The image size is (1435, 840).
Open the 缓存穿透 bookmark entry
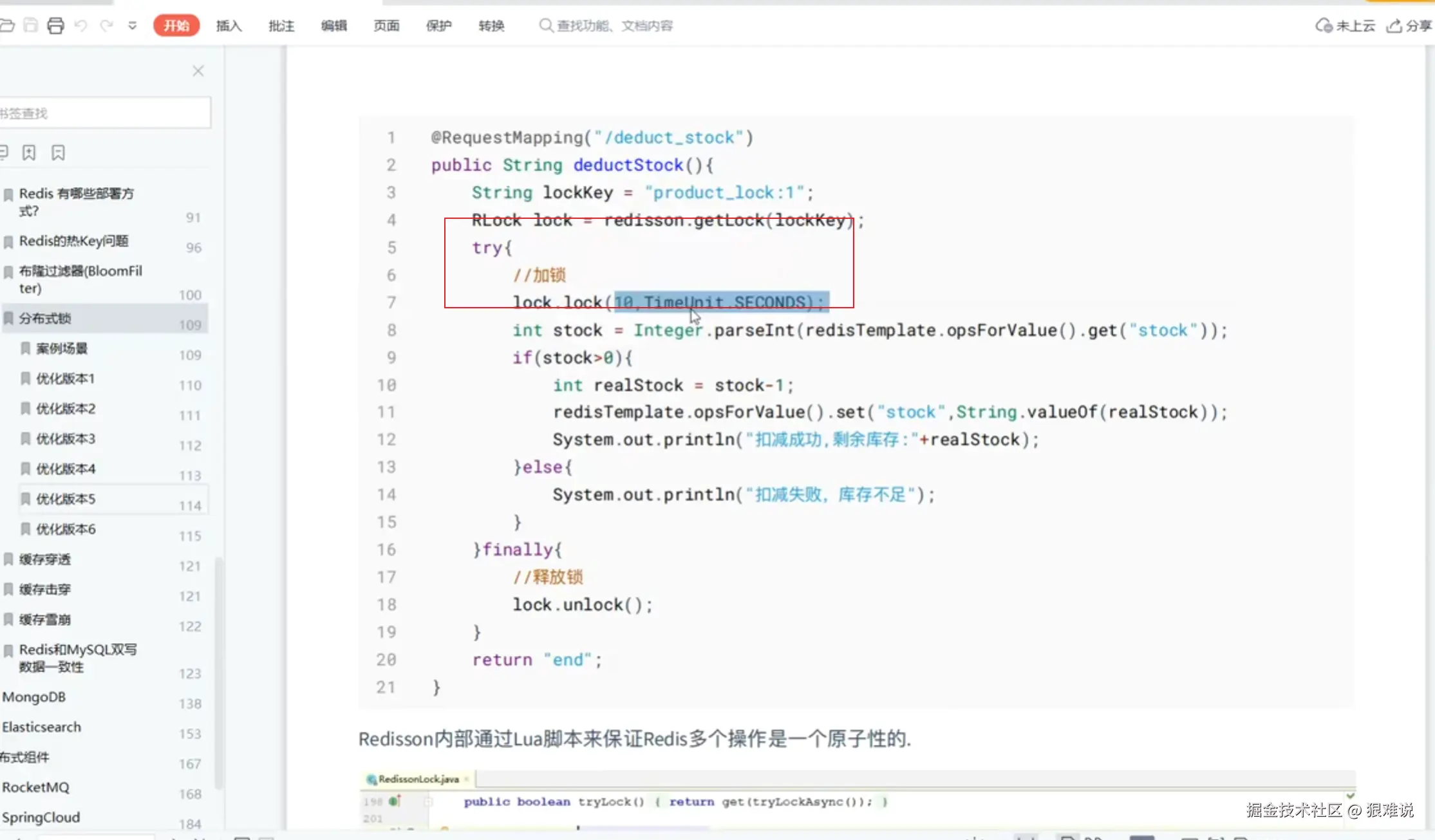point(45,559)
